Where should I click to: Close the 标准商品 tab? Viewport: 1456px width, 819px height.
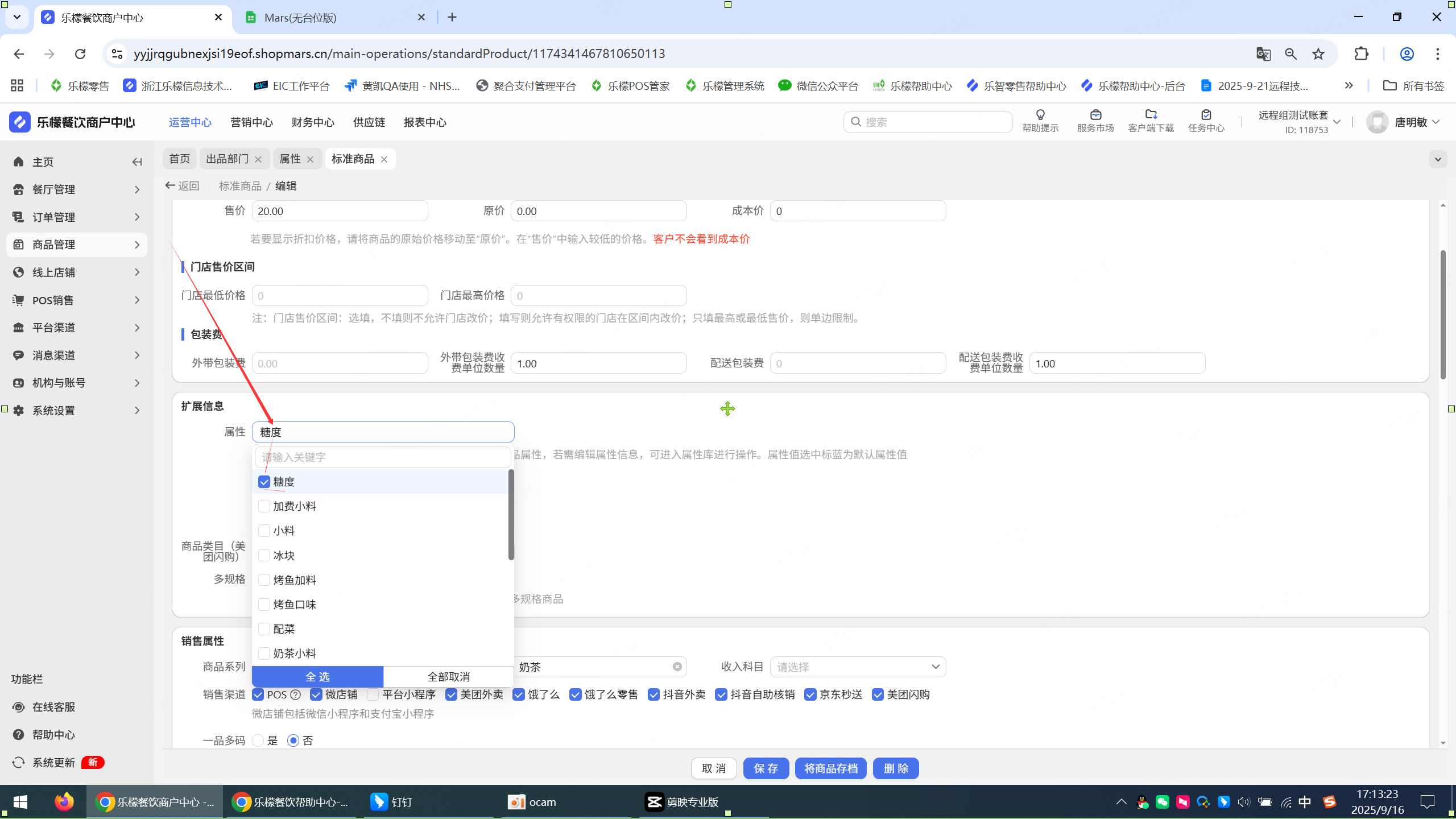pos(384,159)
